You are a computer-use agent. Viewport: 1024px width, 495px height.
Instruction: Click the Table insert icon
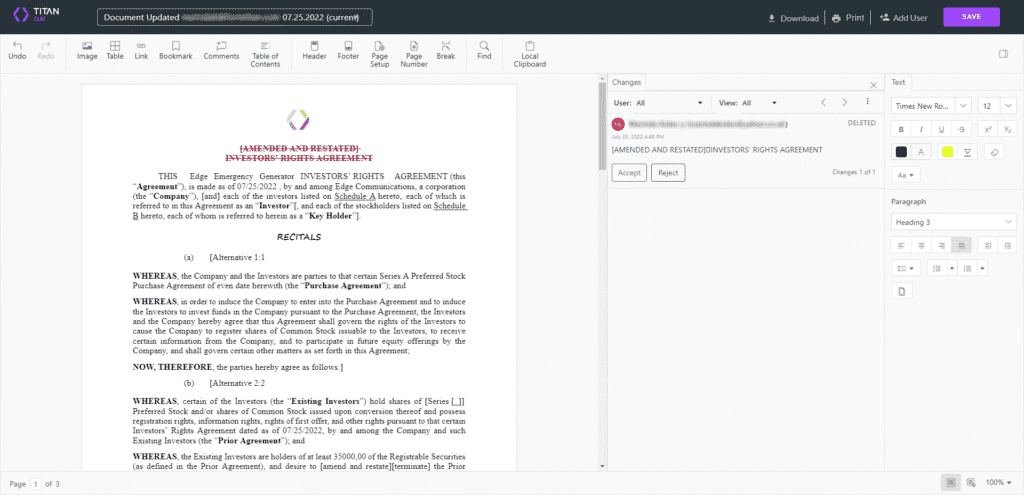[115, 50]
